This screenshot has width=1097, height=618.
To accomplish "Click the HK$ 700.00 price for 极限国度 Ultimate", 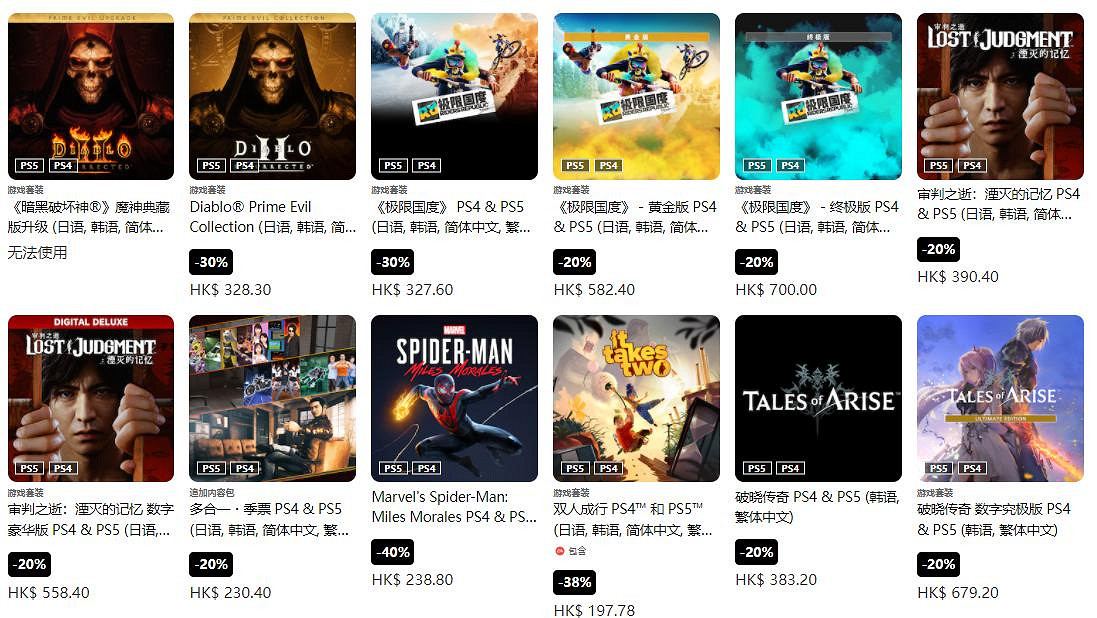I will click(x=776, y=290).
